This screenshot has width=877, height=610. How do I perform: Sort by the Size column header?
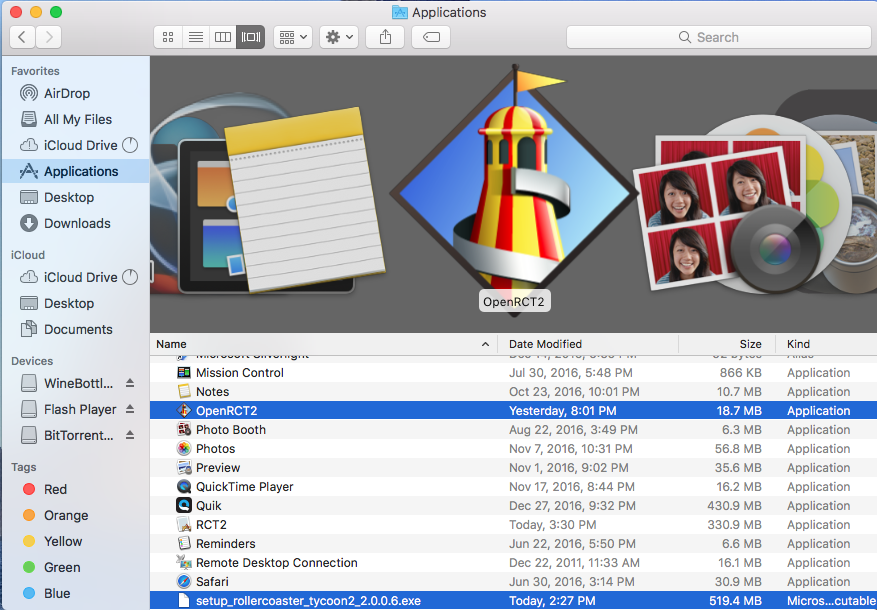(x=727, y=344)
